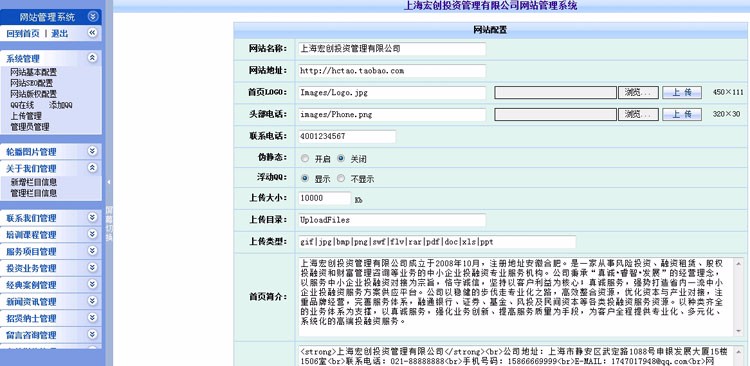Click the 系统管理 section title

pos(22,59)
